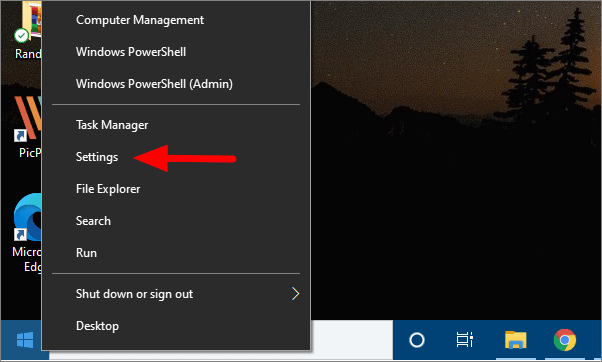
Task: Open File Explorer taskbar icon
Action: pyautogui.click(x=515, y=340)
